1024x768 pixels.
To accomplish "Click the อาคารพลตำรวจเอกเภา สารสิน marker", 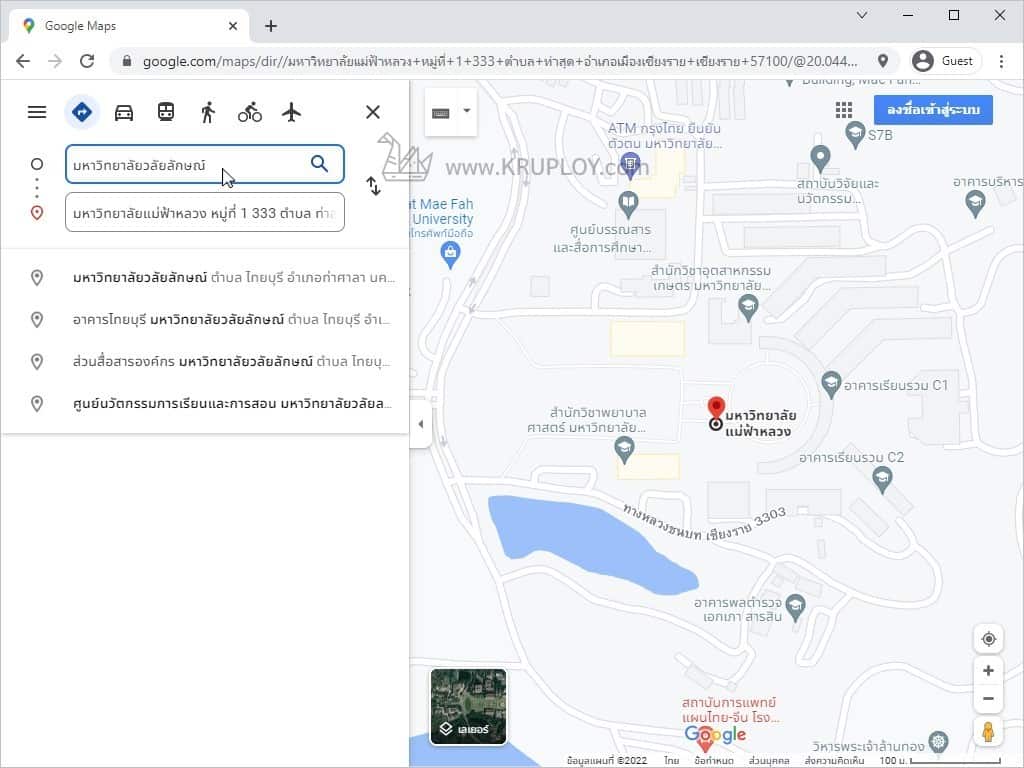I will pyautogui.click(x=795, y=607).
